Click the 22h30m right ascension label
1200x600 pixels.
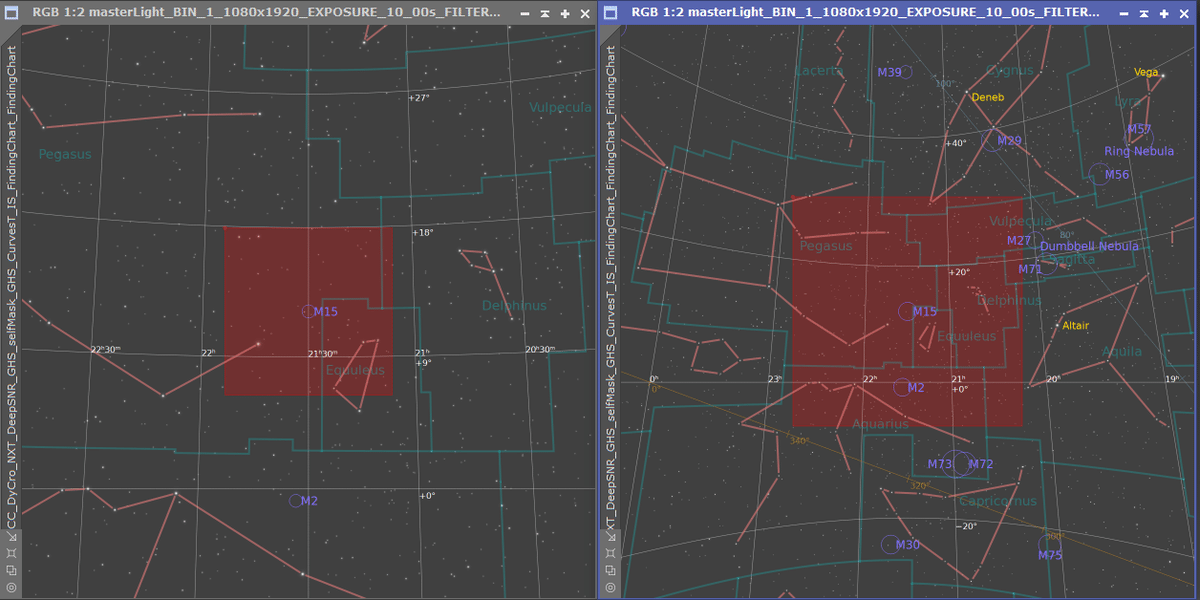[106, 350]
